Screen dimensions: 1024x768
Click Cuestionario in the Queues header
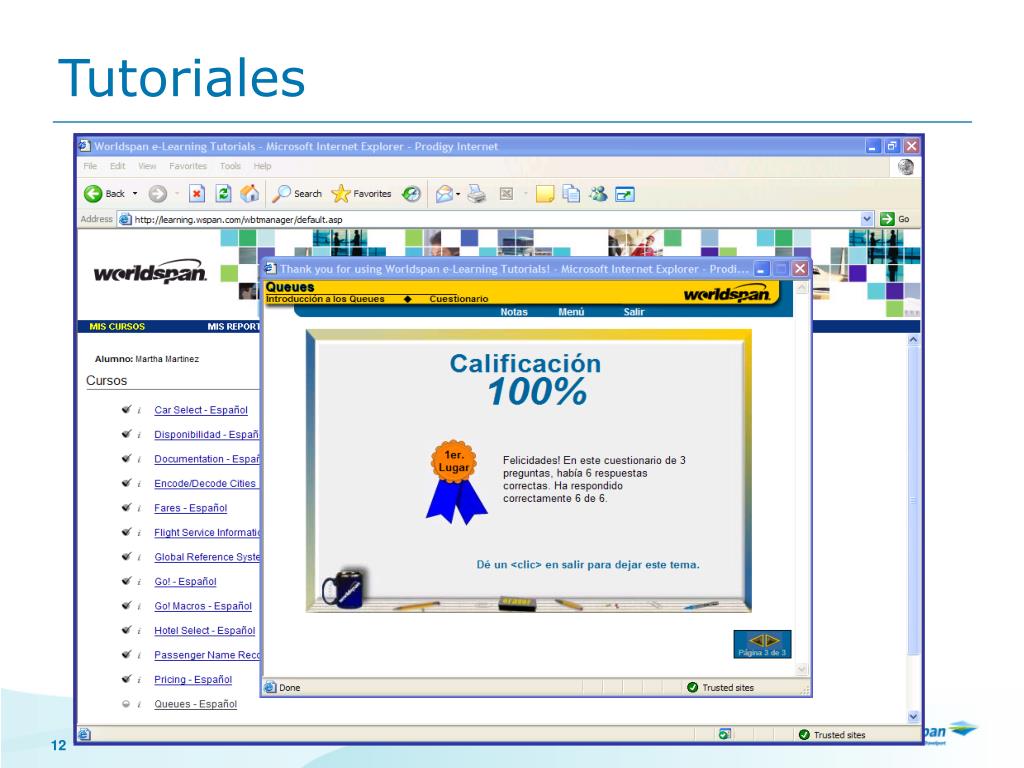tap(458, 299)
